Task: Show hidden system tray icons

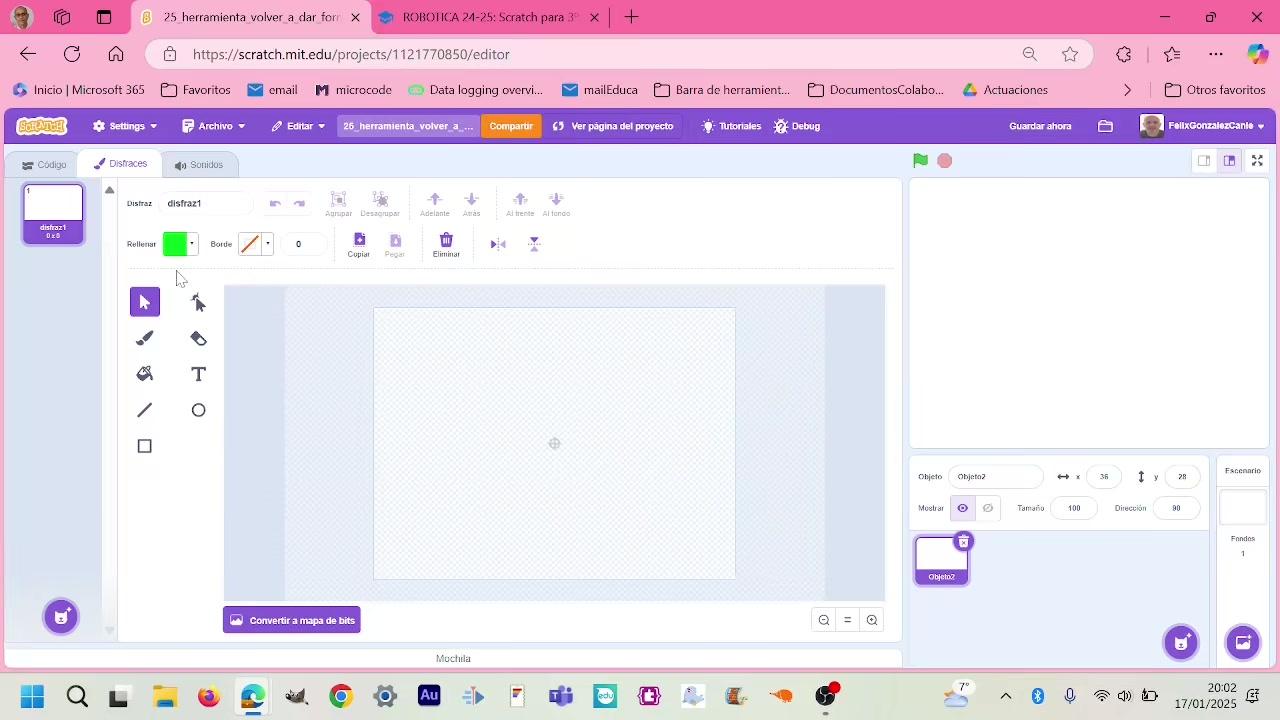Action: click(x=1006, y=696)
